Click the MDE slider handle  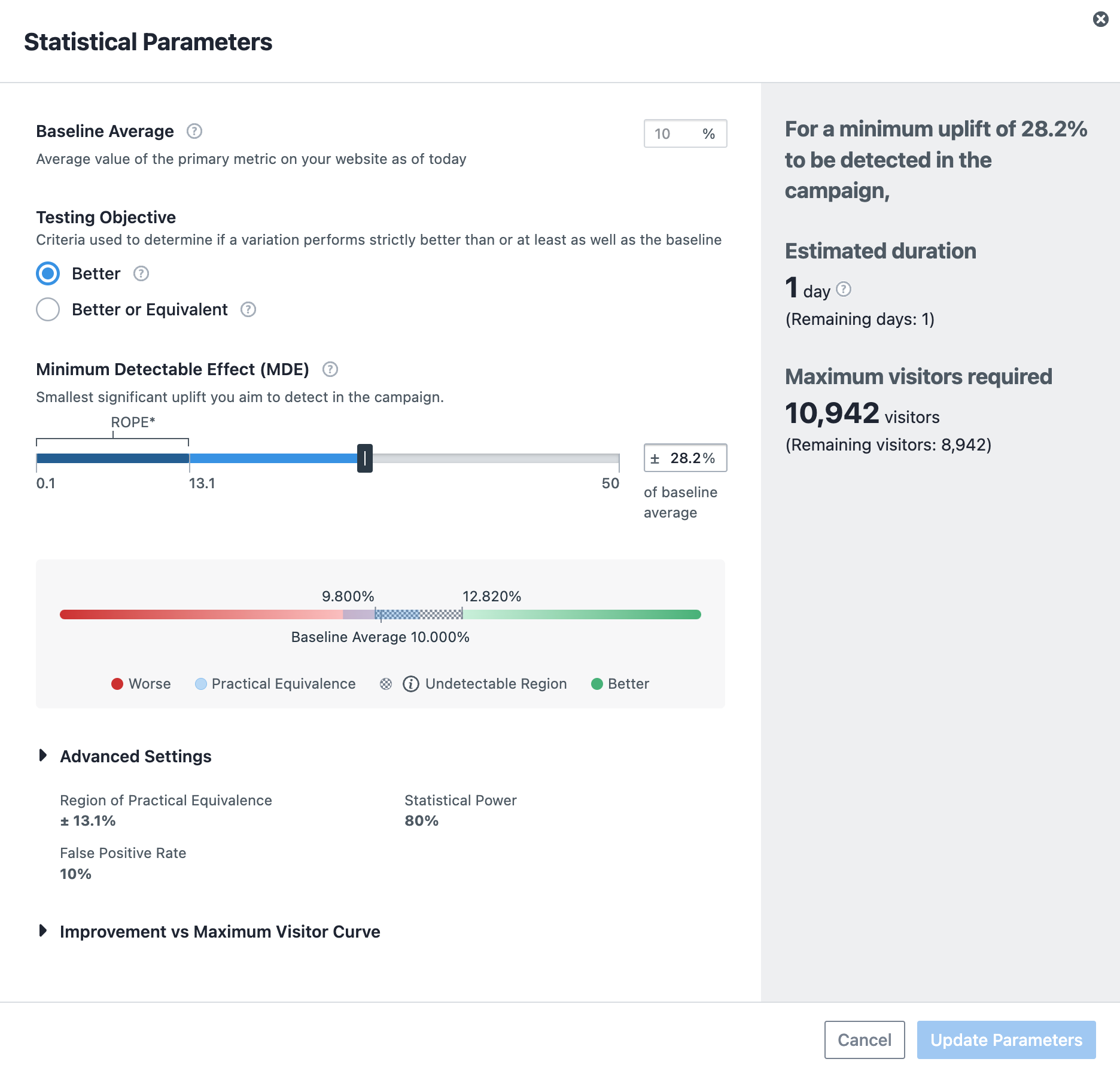(x=365, y=458)
